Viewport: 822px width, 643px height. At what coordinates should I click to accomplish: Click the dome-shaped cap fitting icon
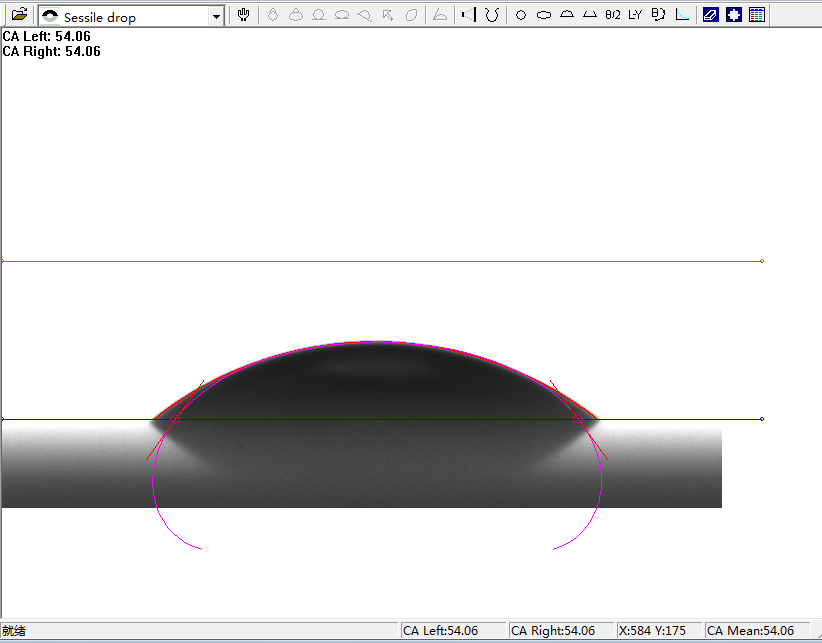click(566, 16)
